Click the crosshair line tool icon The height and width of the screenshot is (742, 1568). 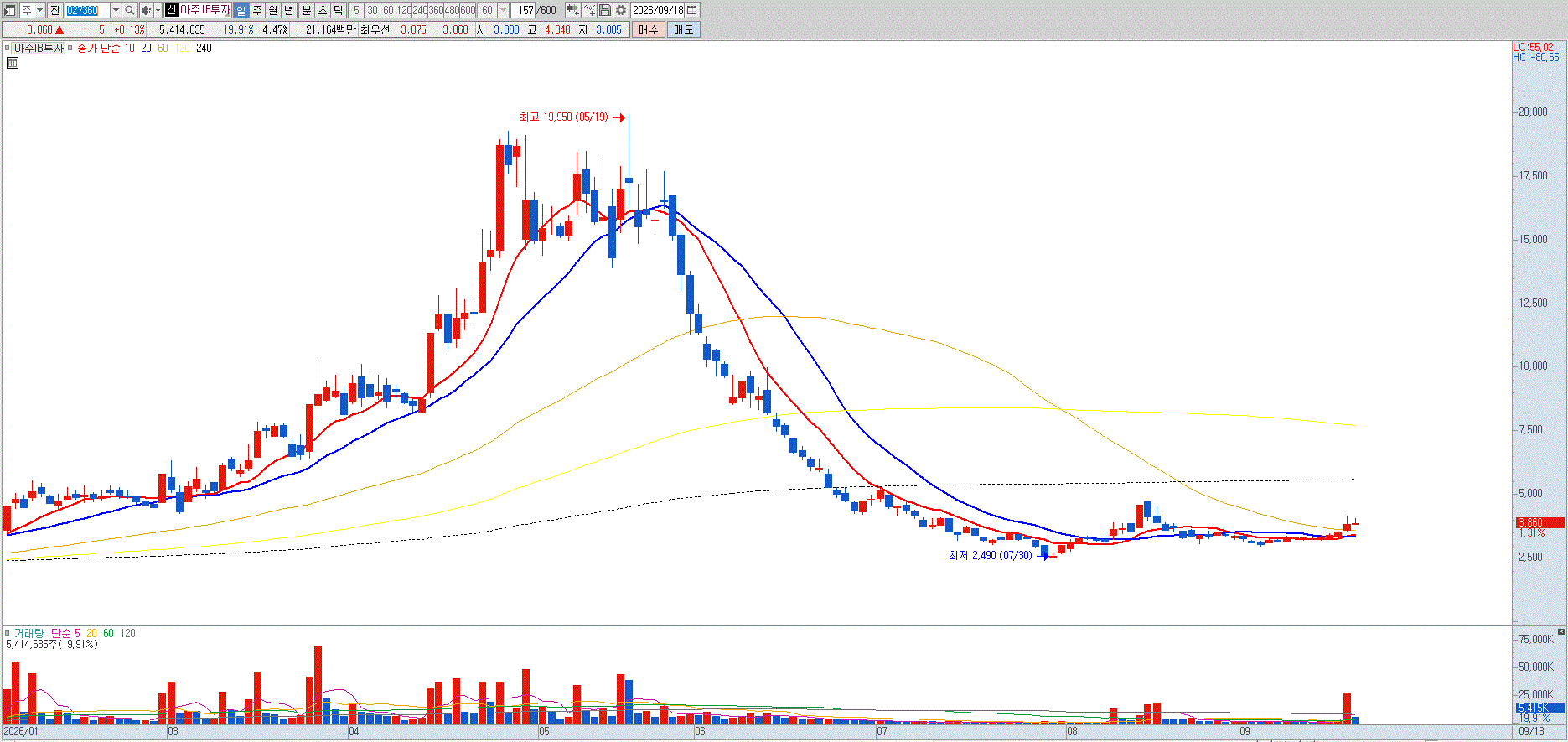589,10
